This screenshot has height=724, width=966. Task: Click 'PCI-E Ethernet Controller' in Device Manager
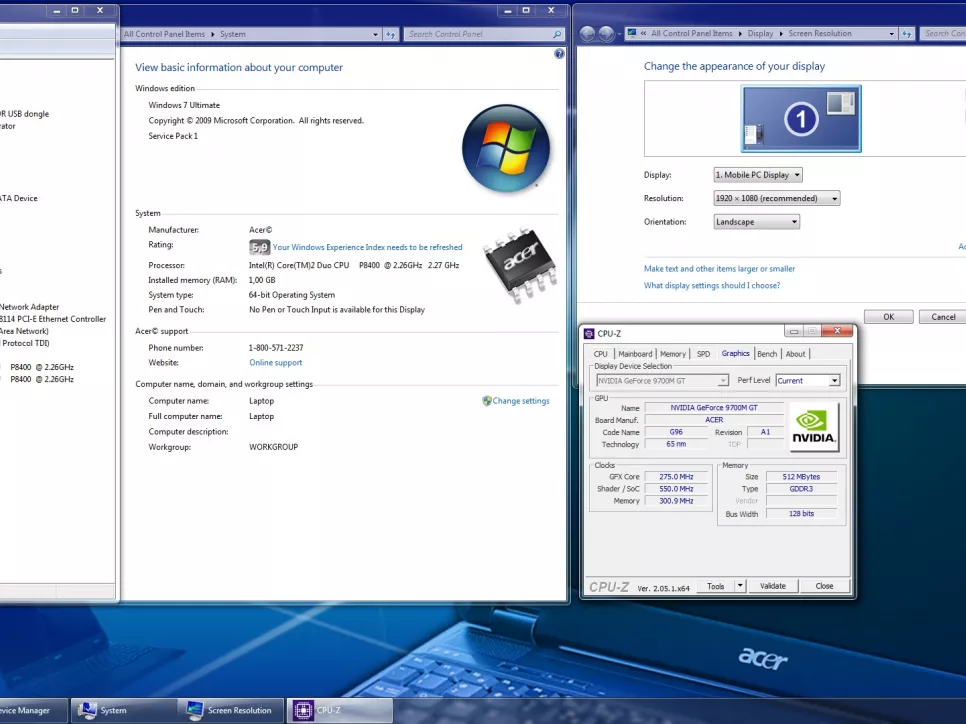(62, 319)
